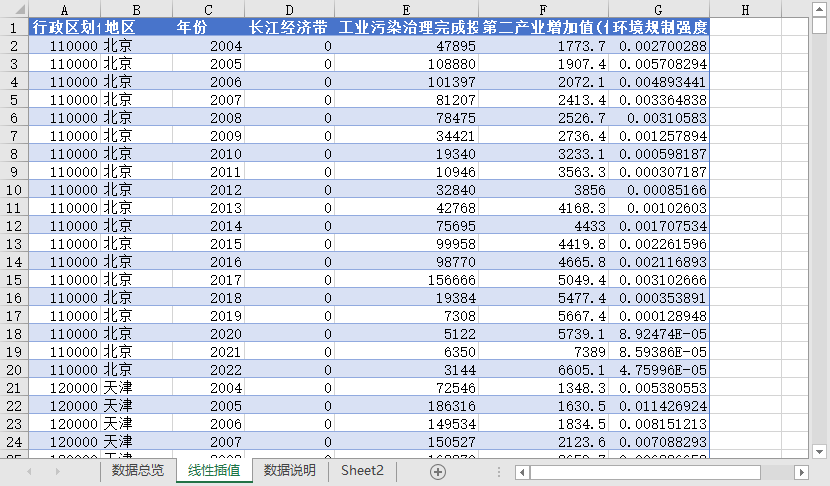Click the vertical scrollbar up arrow

[x=819, y=9]
